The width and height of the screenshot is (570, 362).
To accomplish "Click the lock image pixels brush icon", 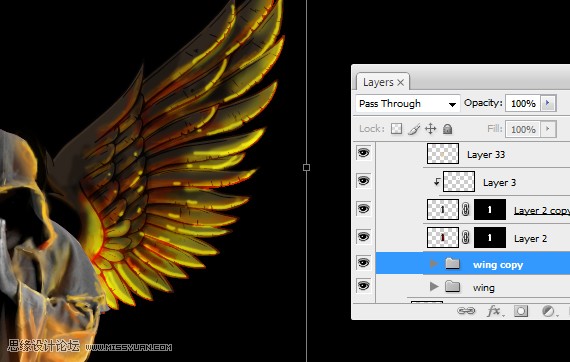I will coord(414,129).
